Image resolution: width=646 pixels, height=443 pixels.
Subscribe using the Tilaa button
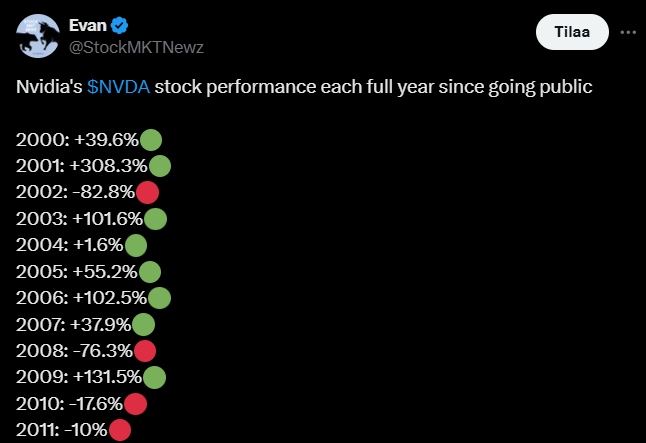[572, 32]
